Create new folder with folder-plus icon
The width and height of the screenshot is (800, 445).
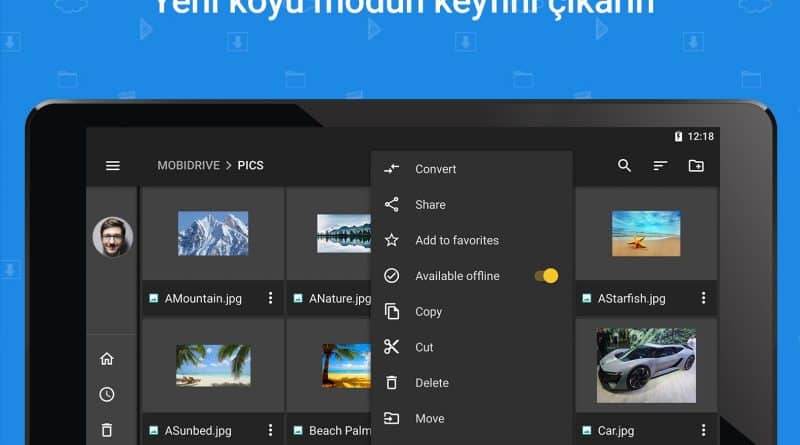696,165
